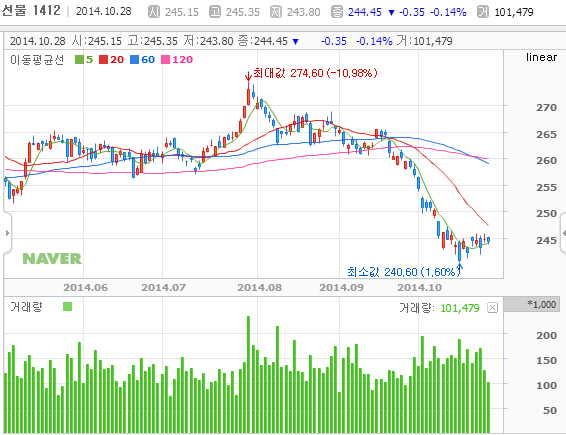Screen dimensions: 566x435
Task: Click the closing price icon beside 244.45
Action: point(337,12)
